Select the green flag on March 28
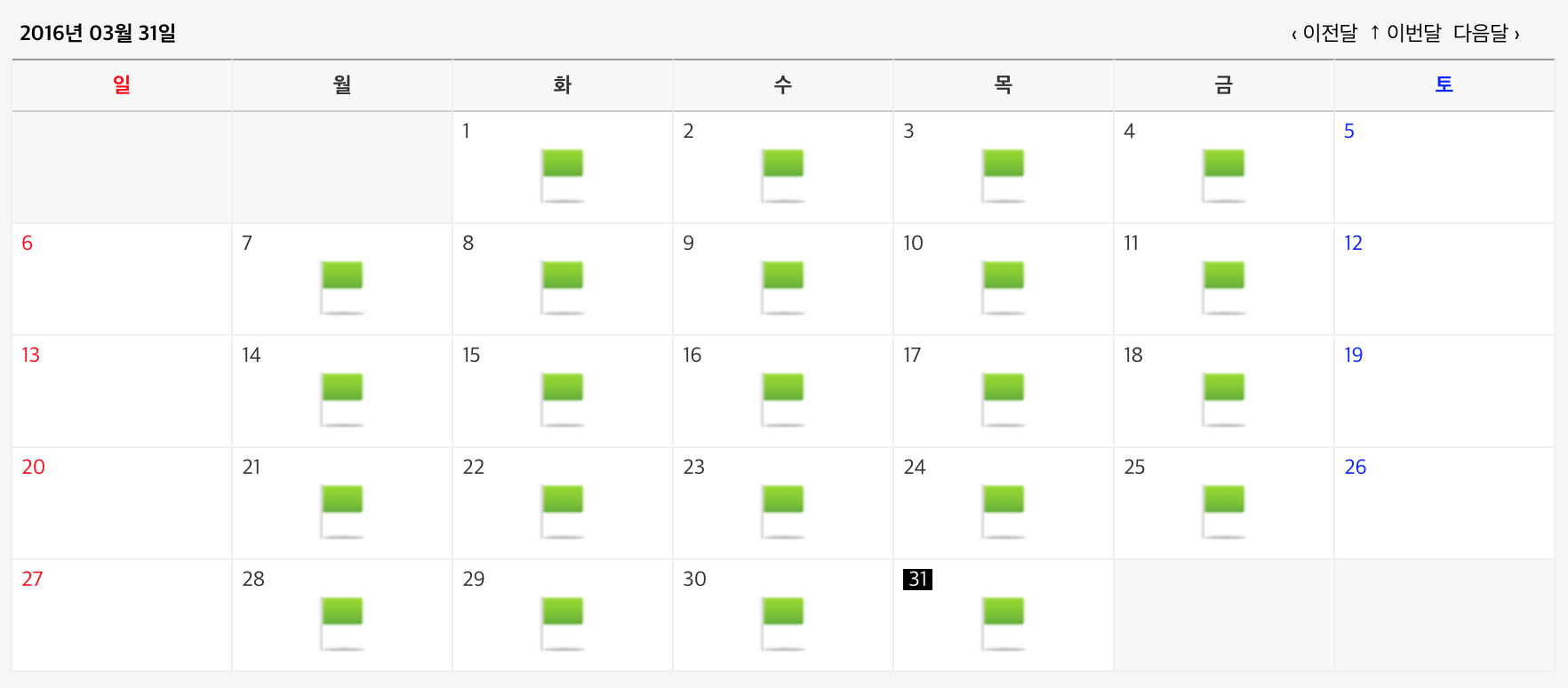Screen dimensions: 1568x688 pos(341,622)
